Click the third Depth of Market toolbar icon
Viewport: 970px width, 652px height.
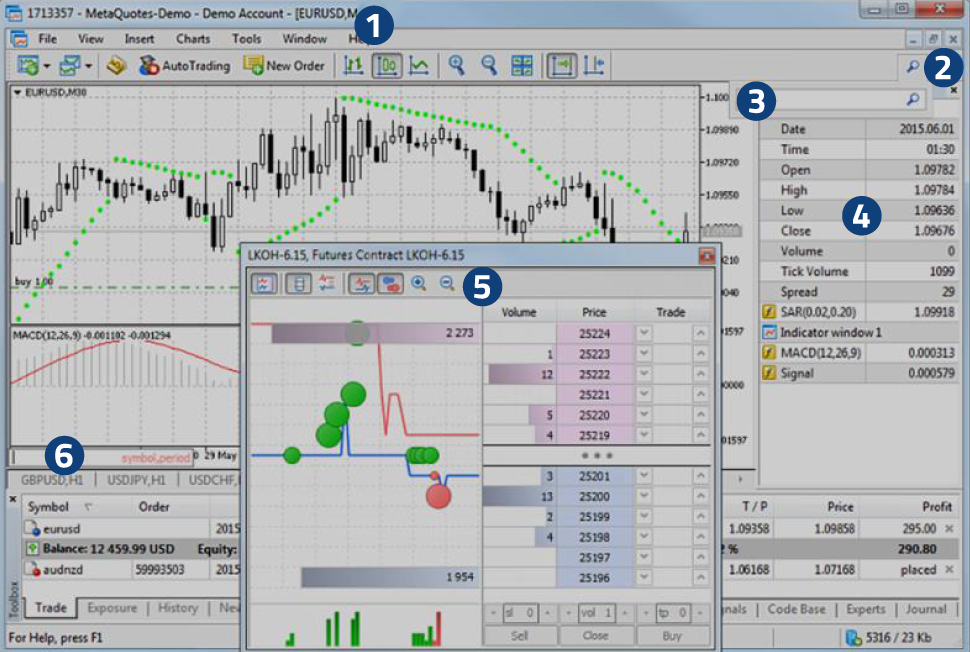326,283
